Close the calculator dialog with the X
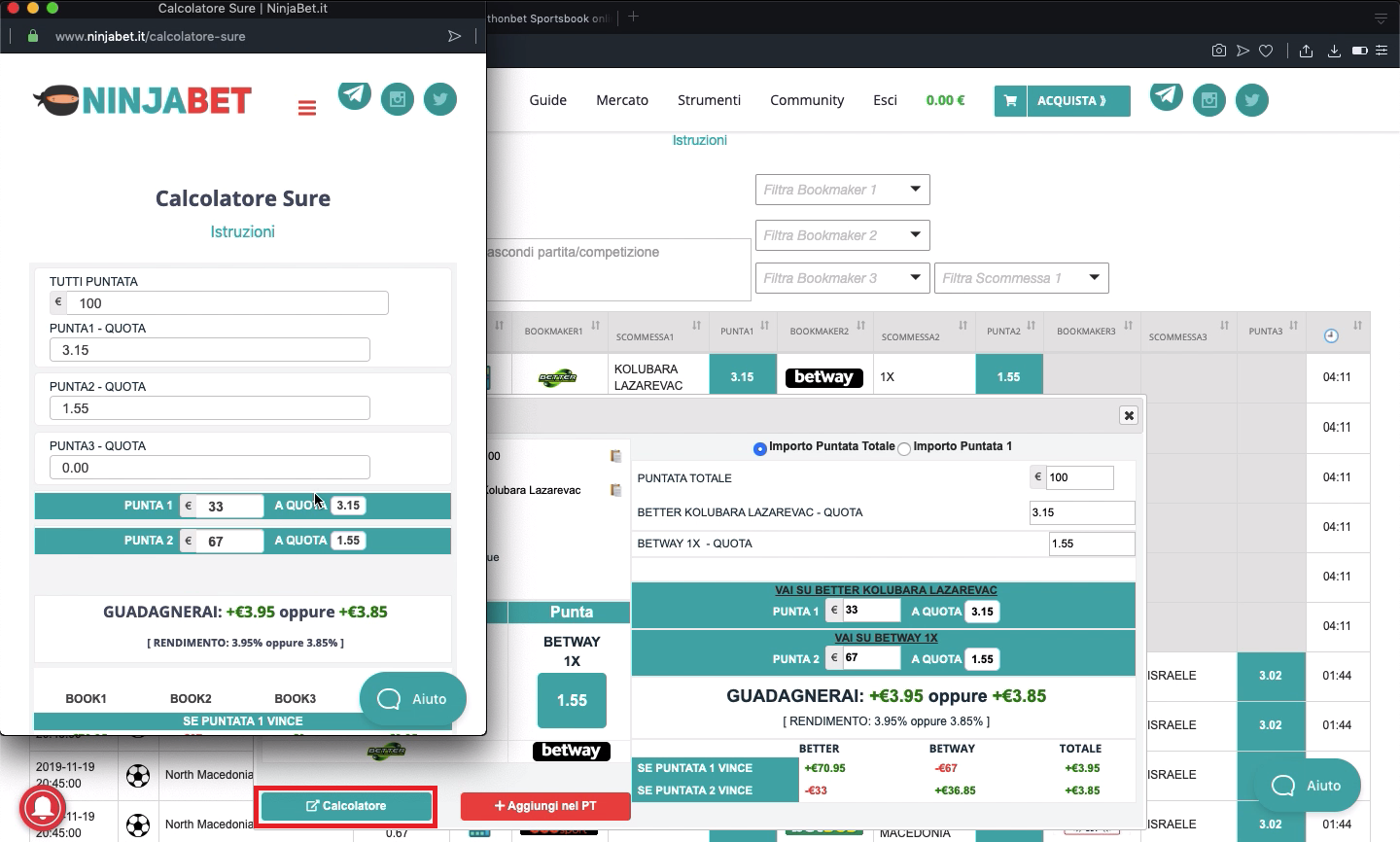The height and width of the screenshot is (842, 1400). (x=1129, y=415)
